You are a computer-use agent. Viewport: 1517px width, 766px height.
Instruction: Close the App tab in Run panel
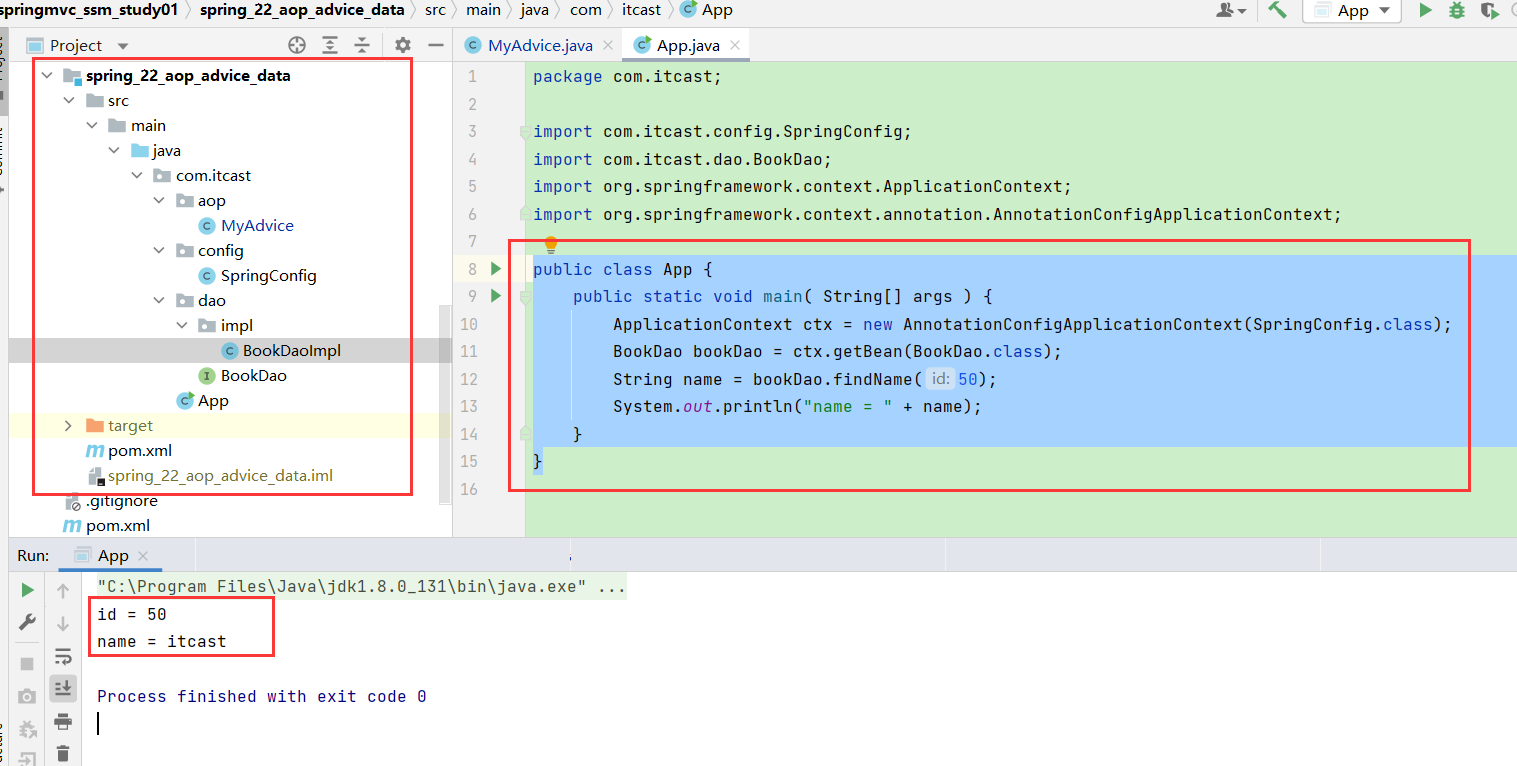click(142, 556)
